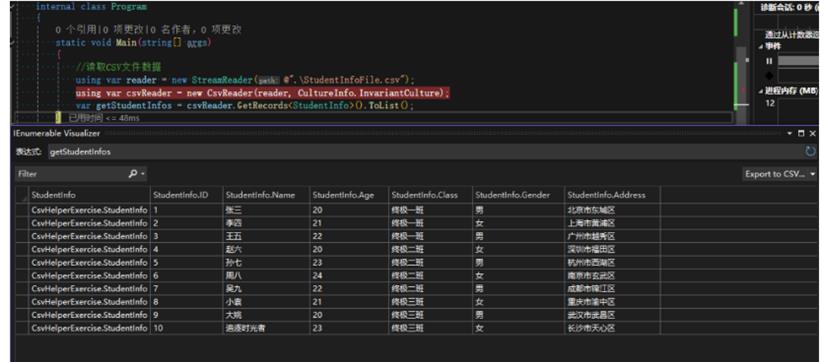
Task: Select the Address cell 武汉市武昌区
Action: click(613, 315)
